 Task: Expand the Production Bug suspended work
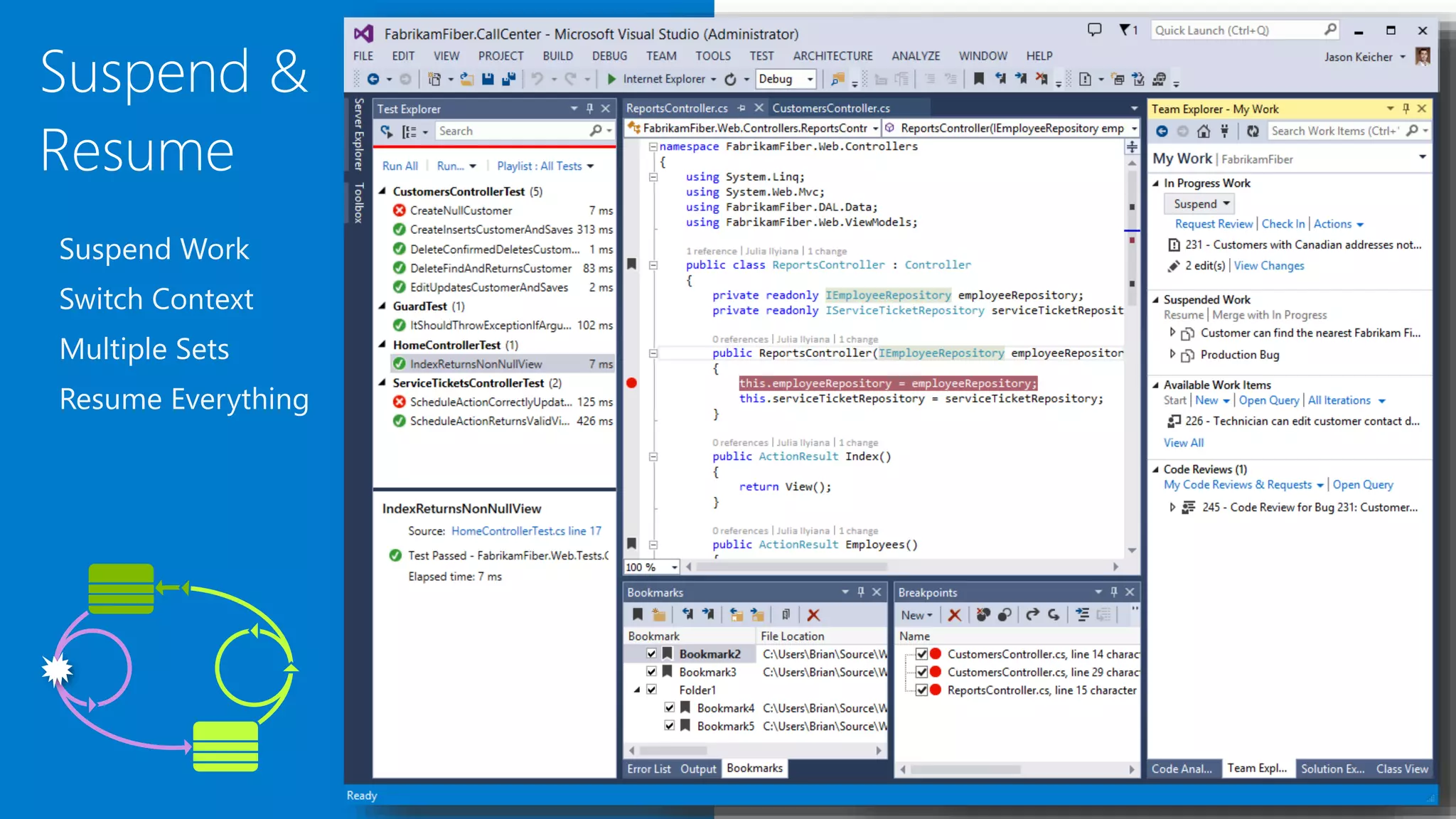coord(1172,353)
